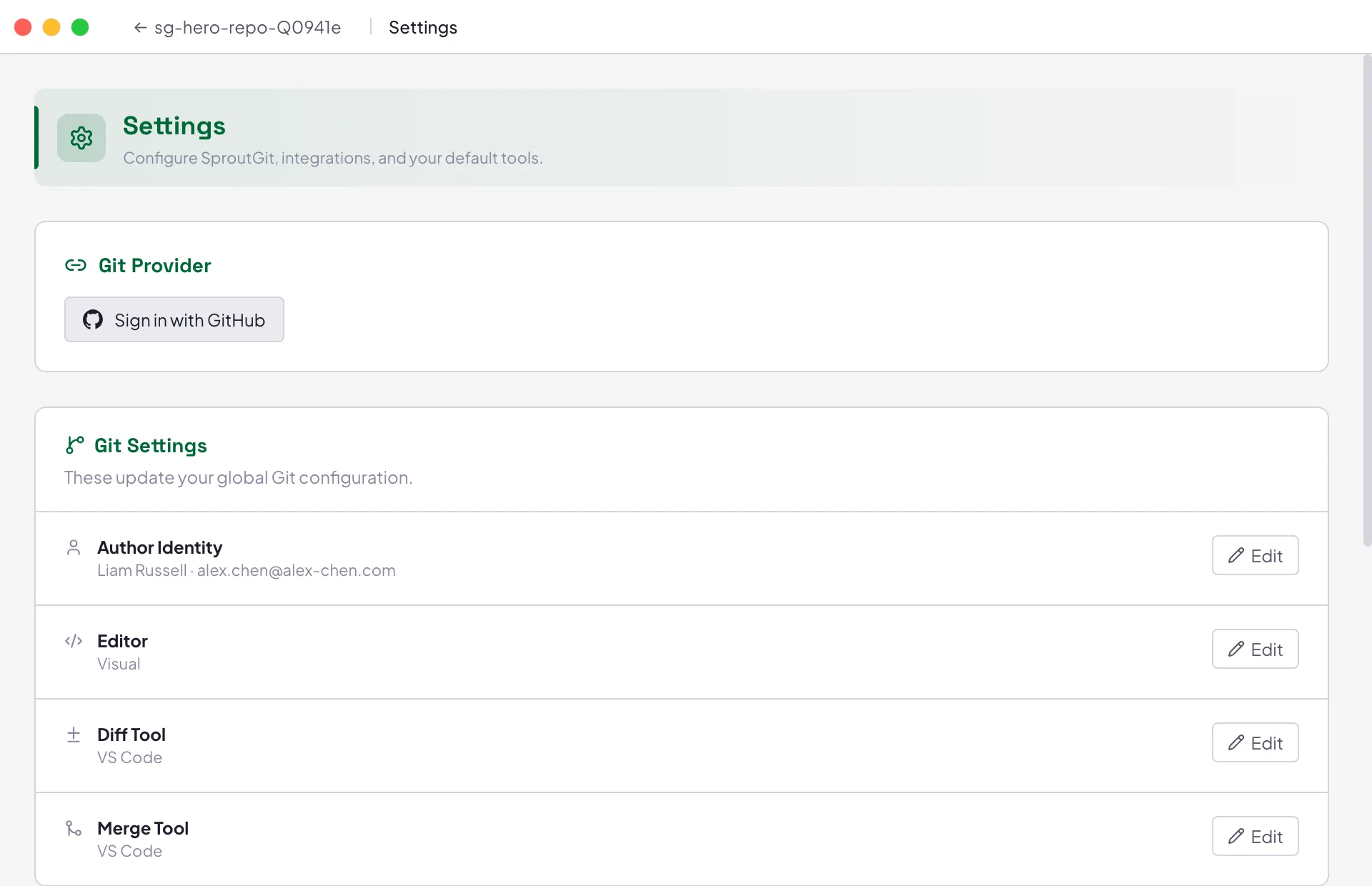The height and width of the screenshot is (886, 1372).
Task: Edit the Diff Tool setting
Action: (x=1255, y=742)
